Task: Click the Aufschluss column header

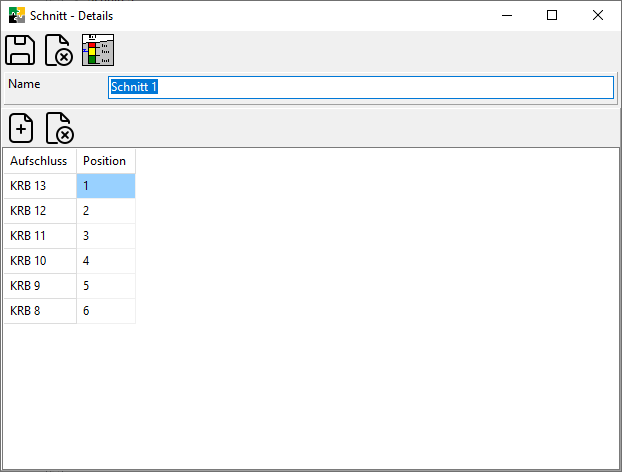Action: tap(39, 161)
